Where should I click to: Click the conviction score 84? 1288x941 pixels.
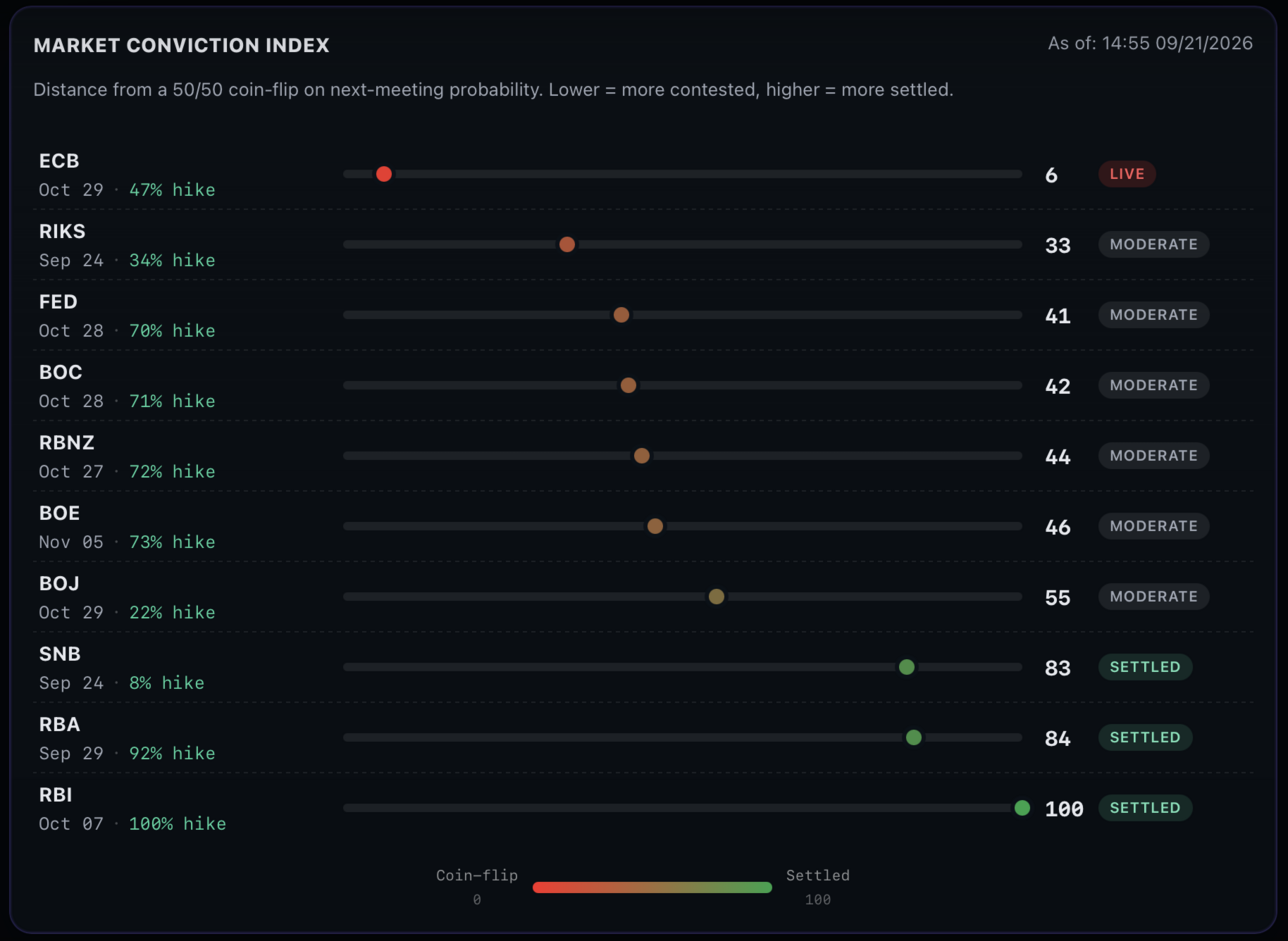[1058, 739]
